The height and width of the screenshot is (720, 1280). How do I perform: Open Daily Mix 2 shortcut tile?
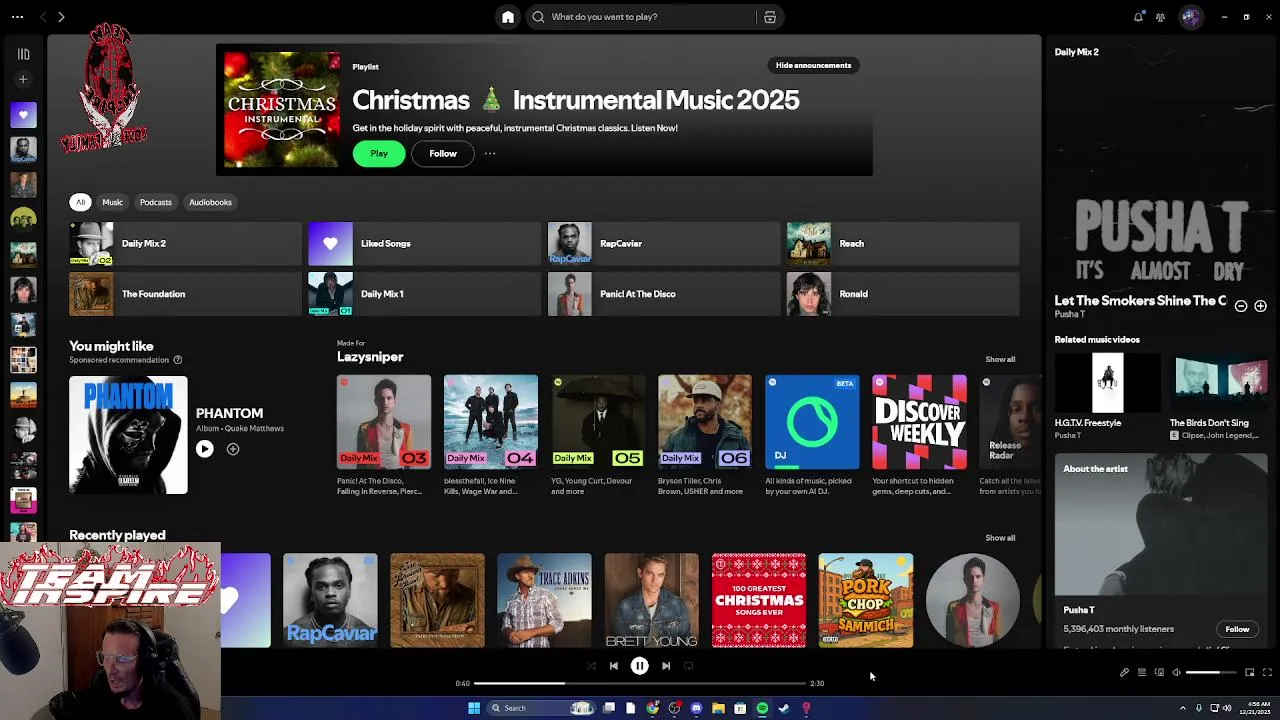coord(185,244)
